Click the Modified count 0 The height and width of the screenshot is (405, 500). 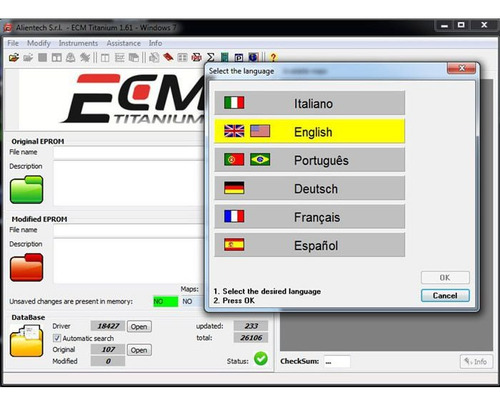pos(108,361)
